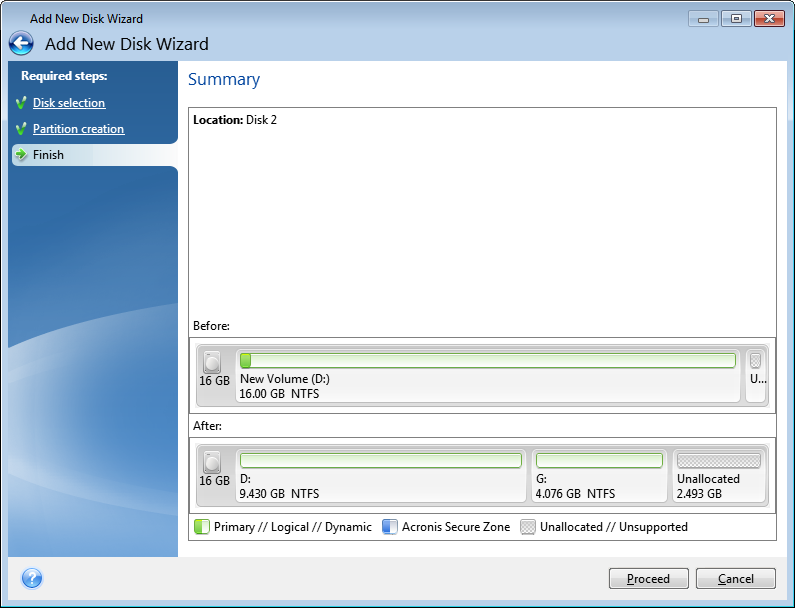Viewport: 795px width, 608px height.
Task: Click the Acronis Secure Zone legend swatch
Action: 389,527
